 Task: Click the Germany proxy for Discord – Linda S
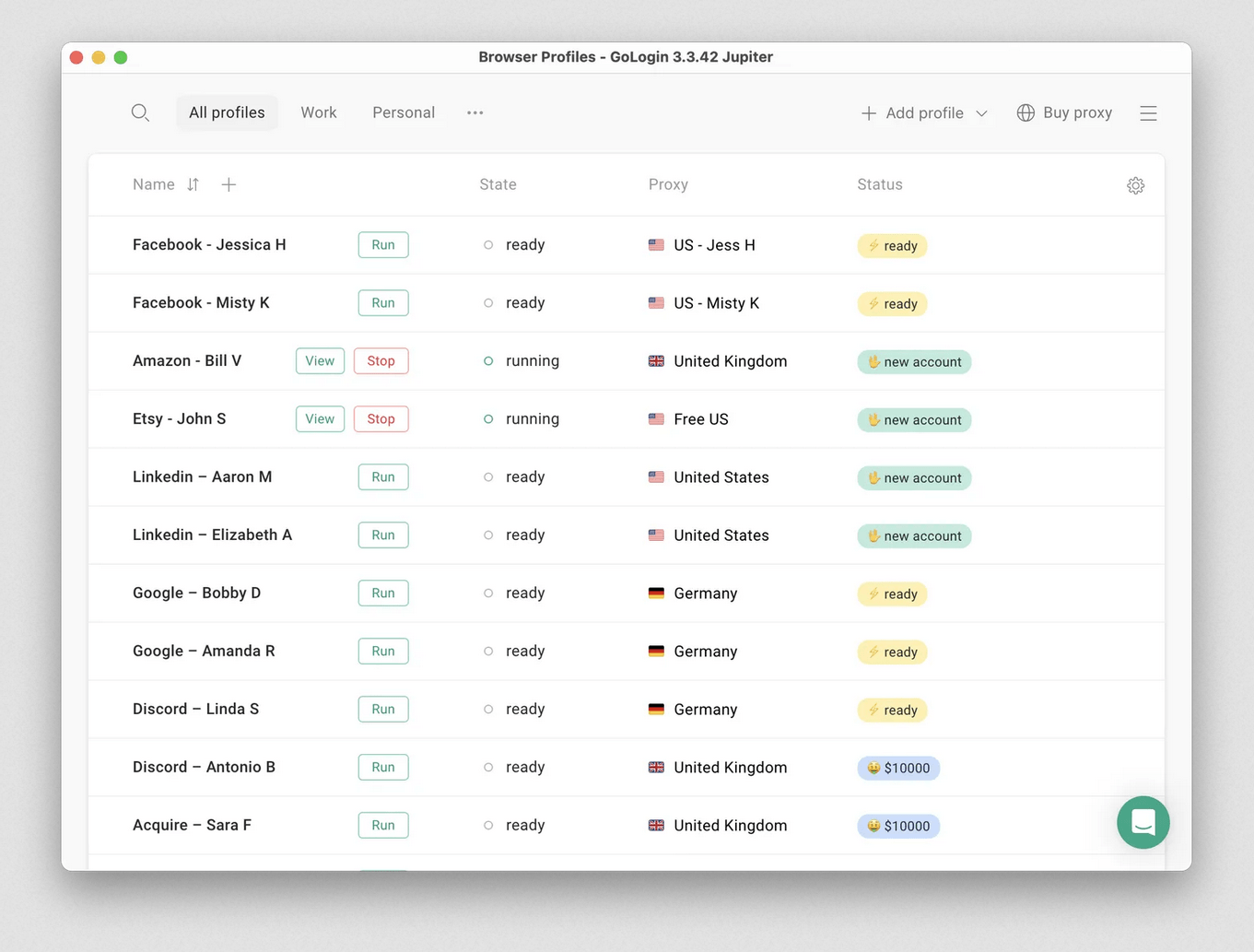click(705, 710)
